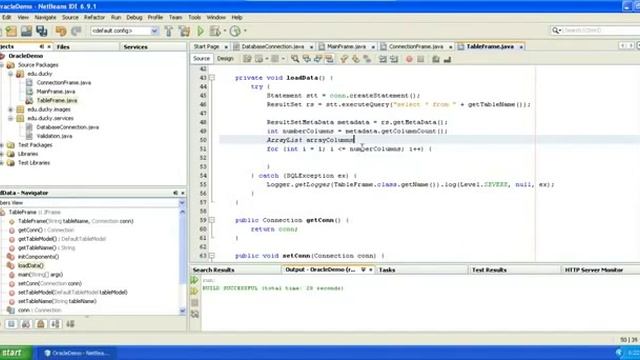Switch to DatabaseConnection.java editor tab
Viewport: 640px width, 360px height.
point(273,47)
